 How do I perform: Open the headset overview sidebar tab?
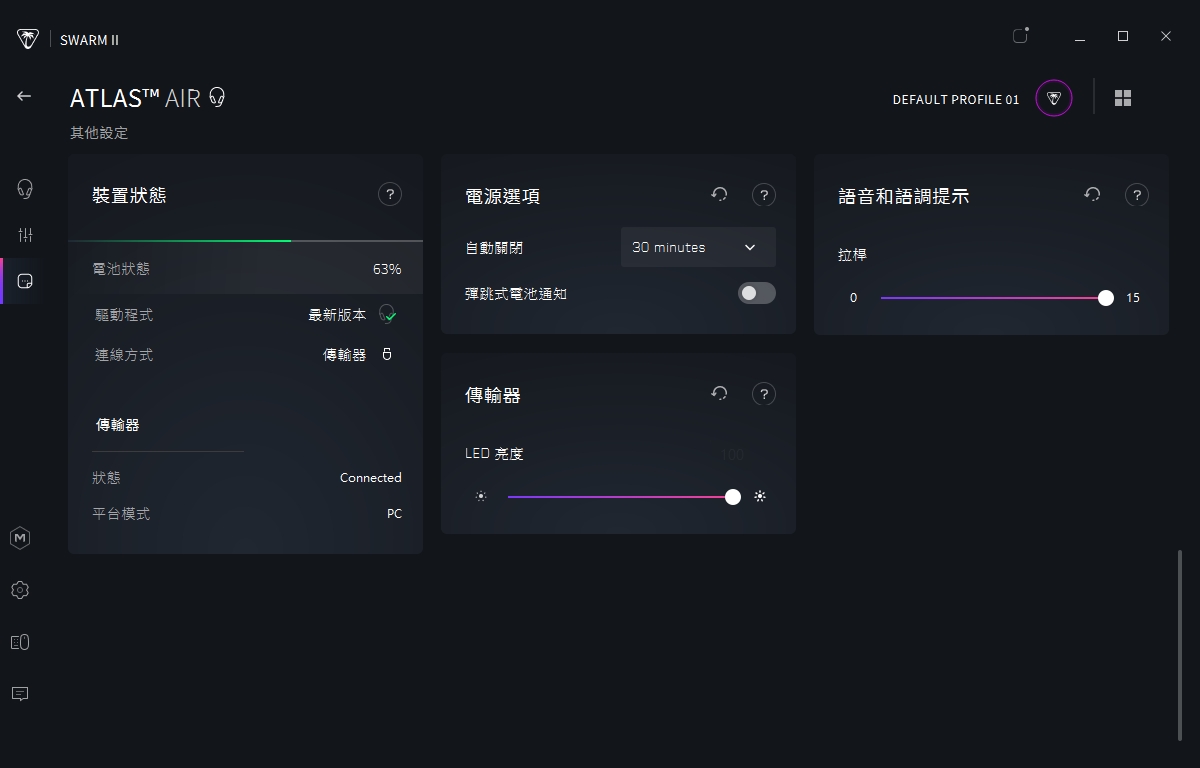[x=25, y=188]
